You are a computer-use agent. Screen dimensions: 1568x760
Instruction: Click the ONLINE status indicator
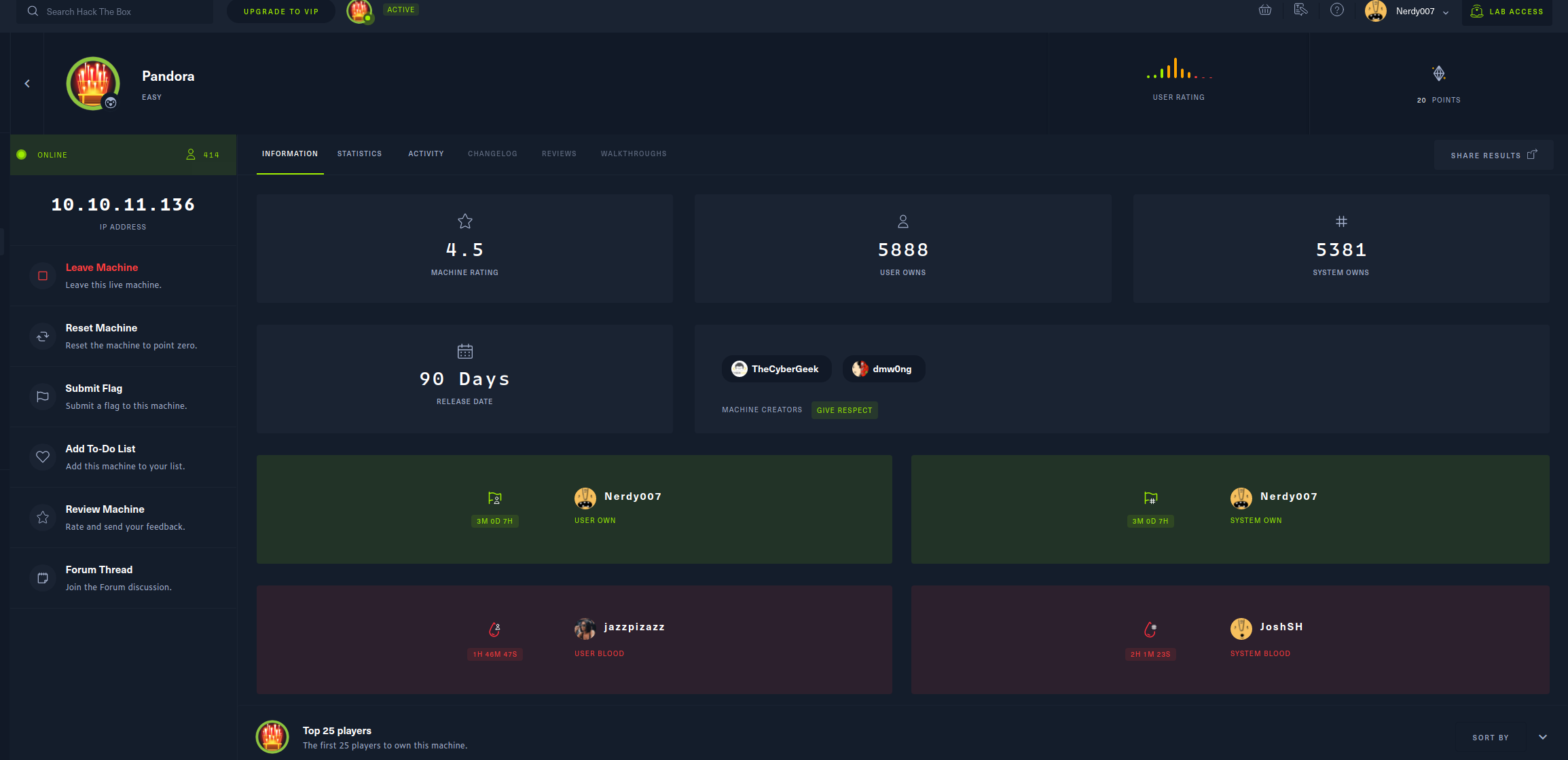(x=42, y=155)
